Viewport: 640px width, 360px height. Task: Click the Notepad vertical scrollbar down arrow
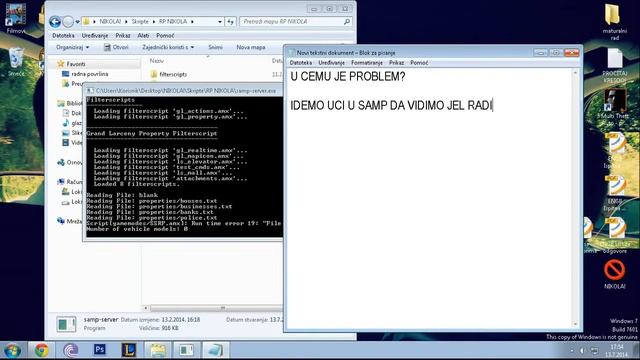pos(576,324)
